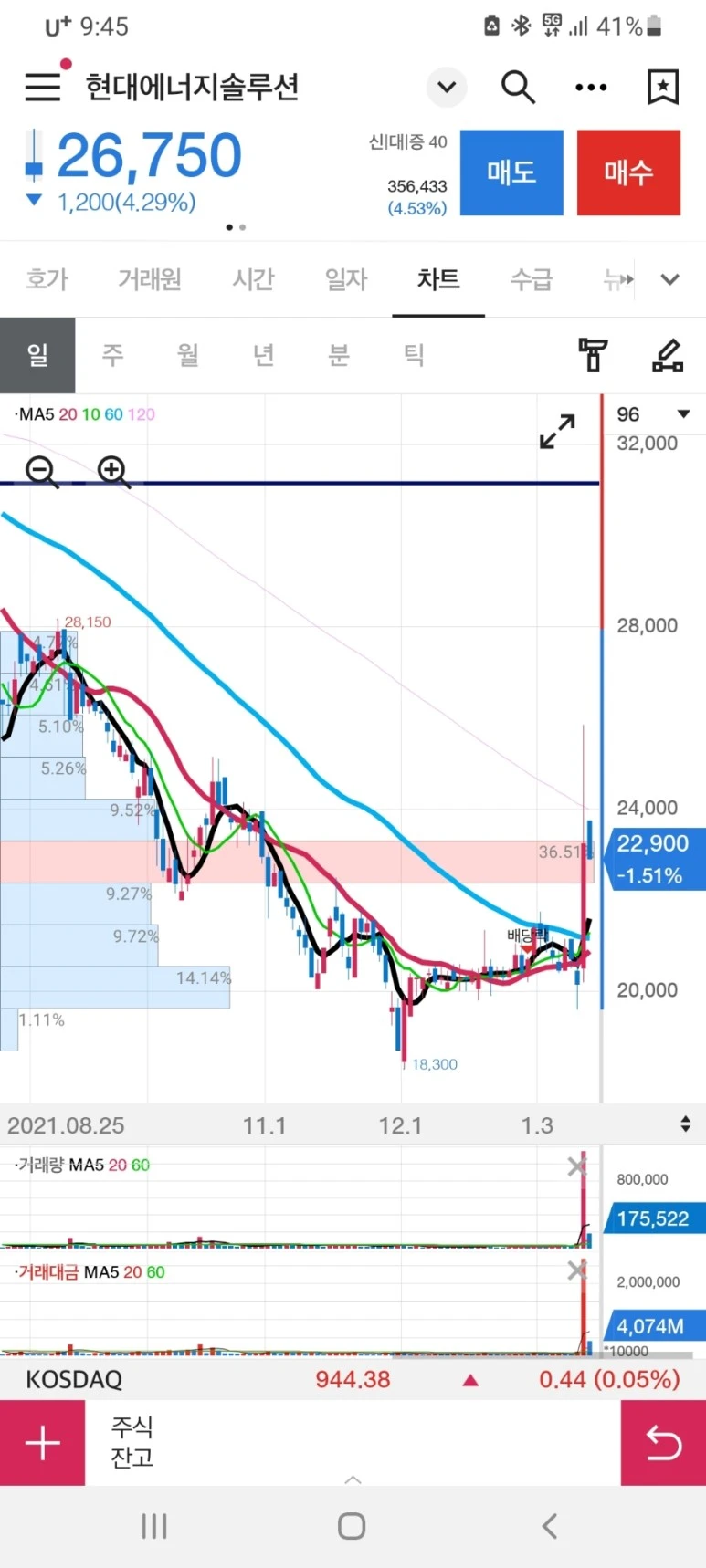
Task: Close the 거래대금 trading value indicator panel
Action: tap(576, 1270)
